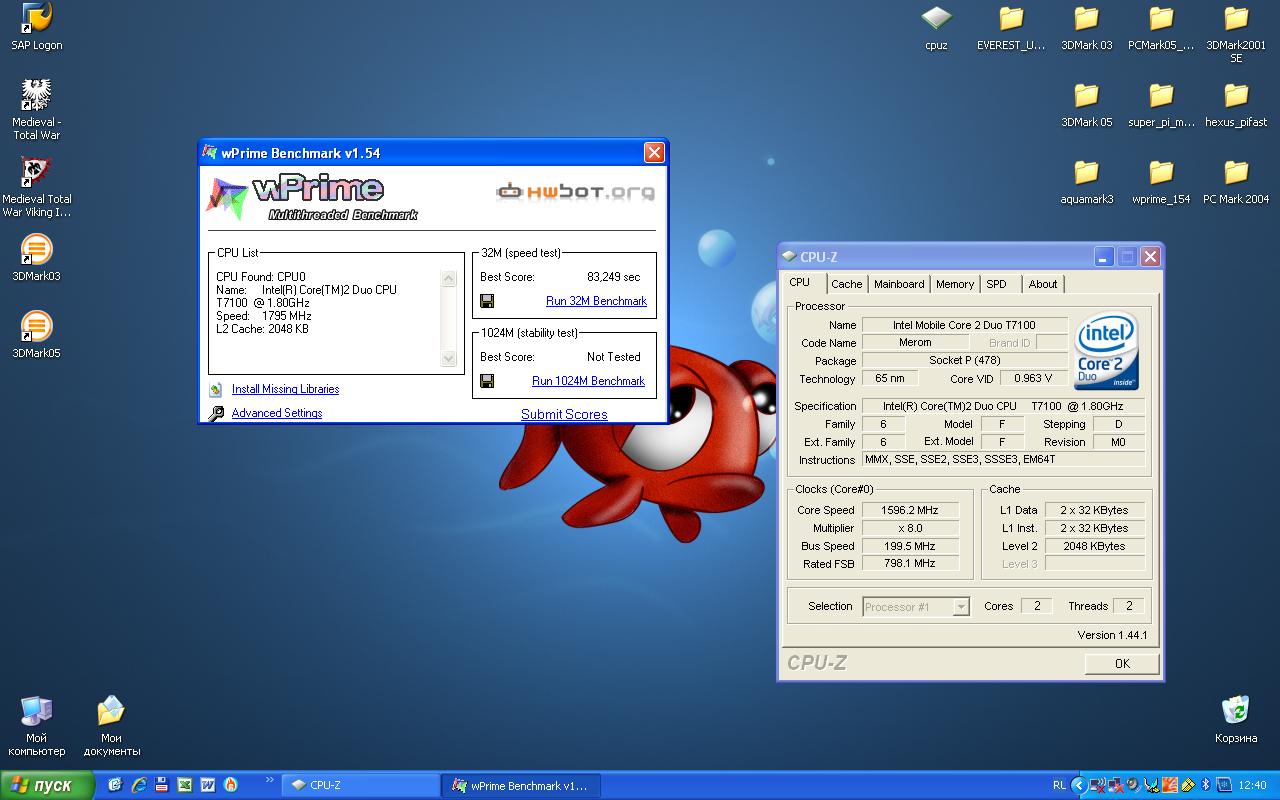
Task: Select the PC Mark 2004 folder
Action: pos(1236,182)
